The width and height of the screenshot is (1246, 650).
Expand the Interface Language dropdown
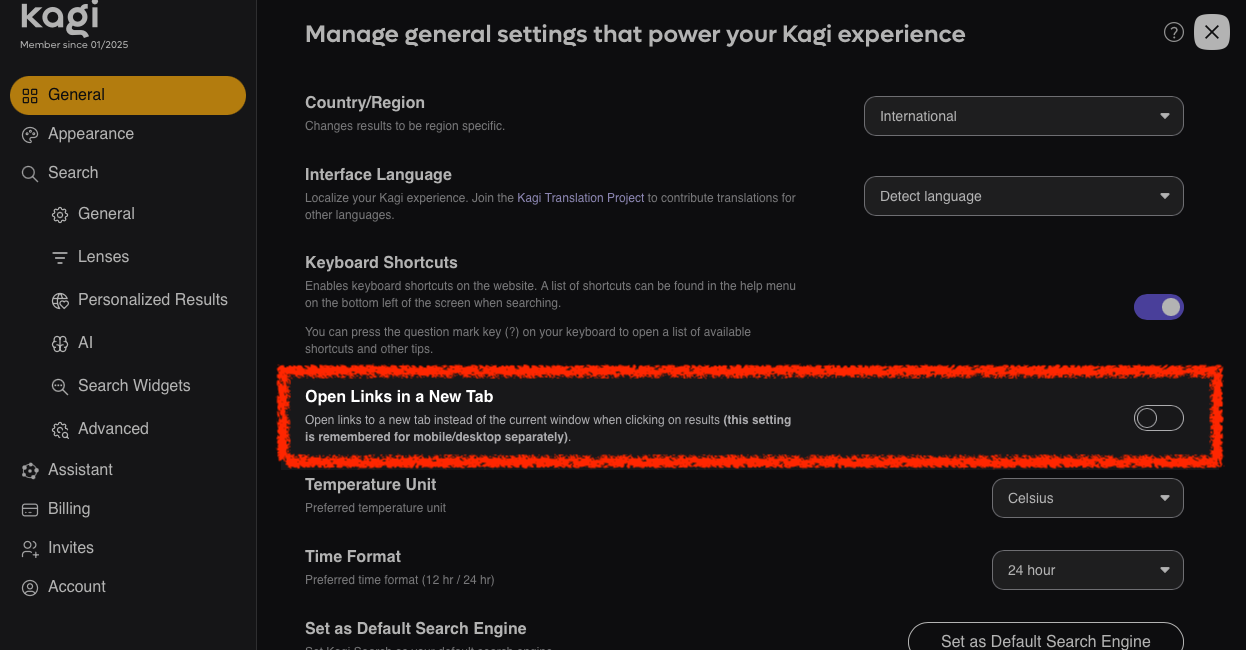pyautogui.click(x=1023, y=196)
